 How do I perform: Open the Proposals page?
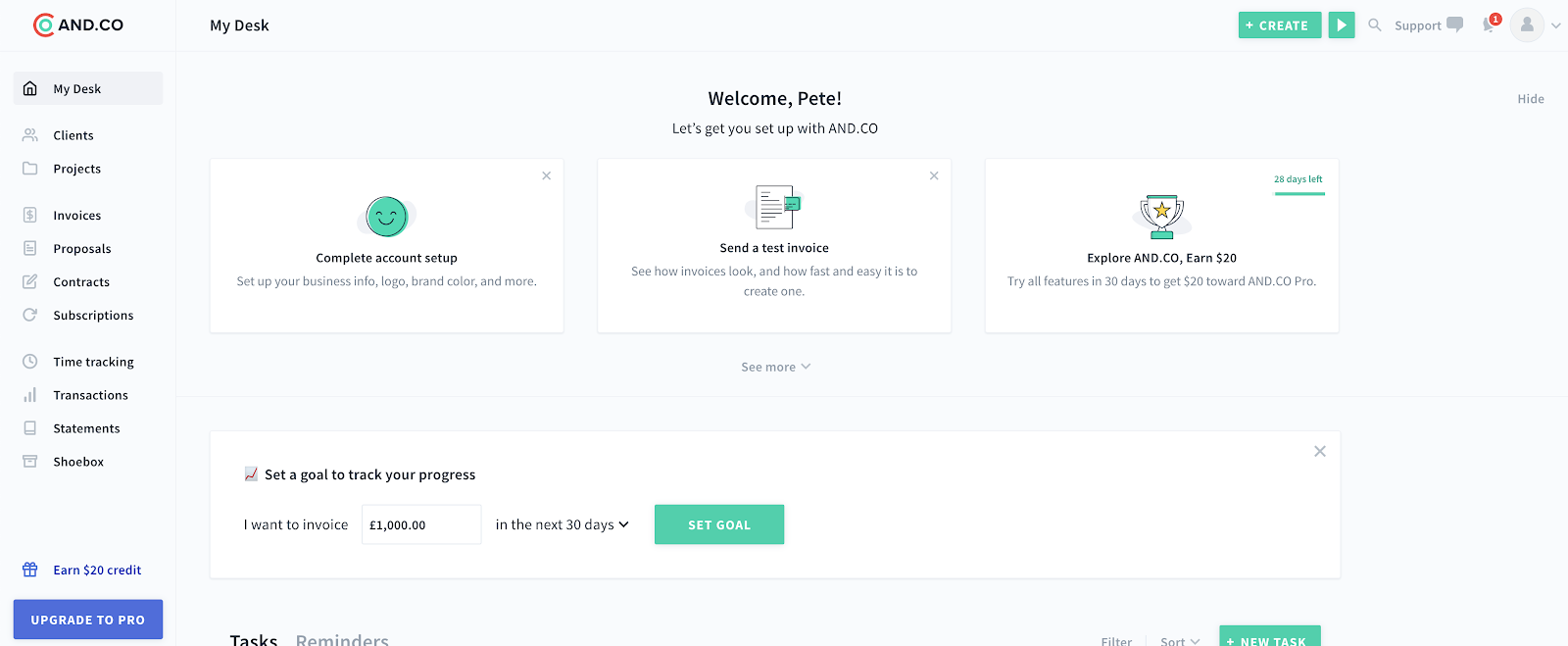pyautogui.click(x=82, y=248)
